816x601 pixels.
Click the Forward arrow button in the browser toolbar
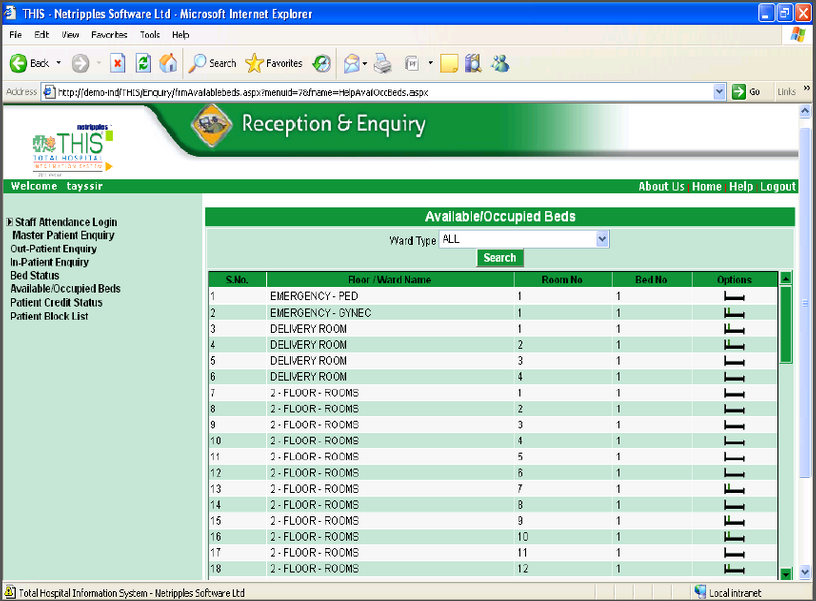pos(80,63)
